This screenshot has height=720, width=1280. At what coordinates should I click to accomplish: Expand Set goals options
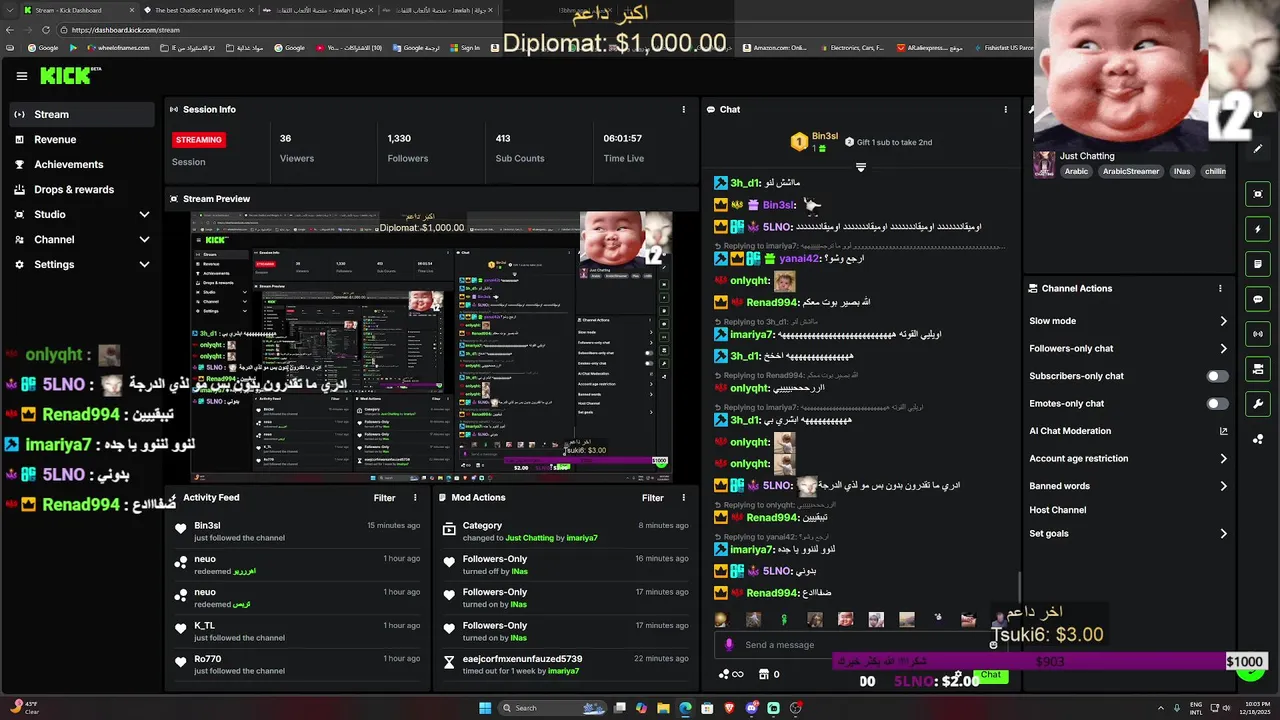pyautogui.click(x=1223, y=533)
